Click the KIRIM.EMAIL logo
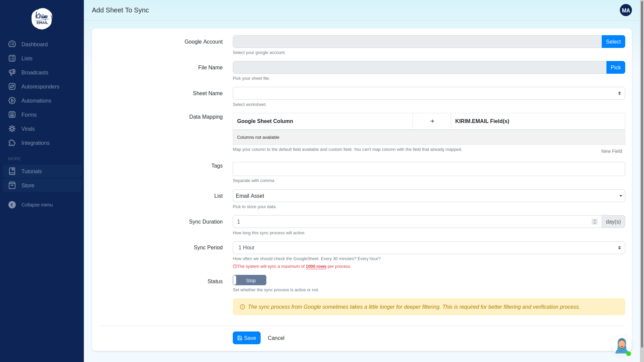644x362 pixels. 41,18
